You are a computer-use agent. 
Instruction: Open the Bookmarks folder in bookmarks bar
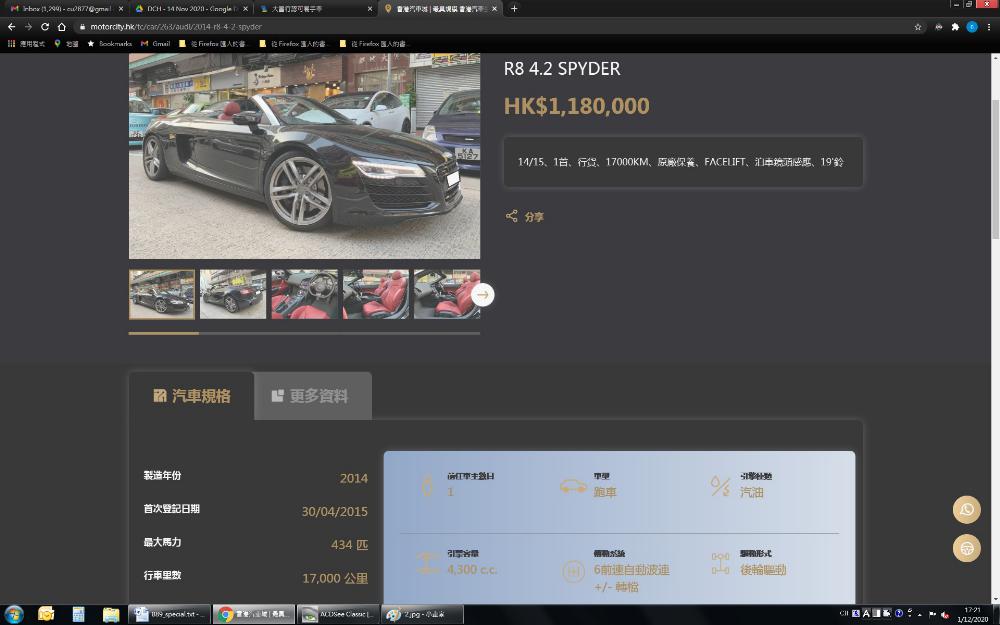pos(110,43)
